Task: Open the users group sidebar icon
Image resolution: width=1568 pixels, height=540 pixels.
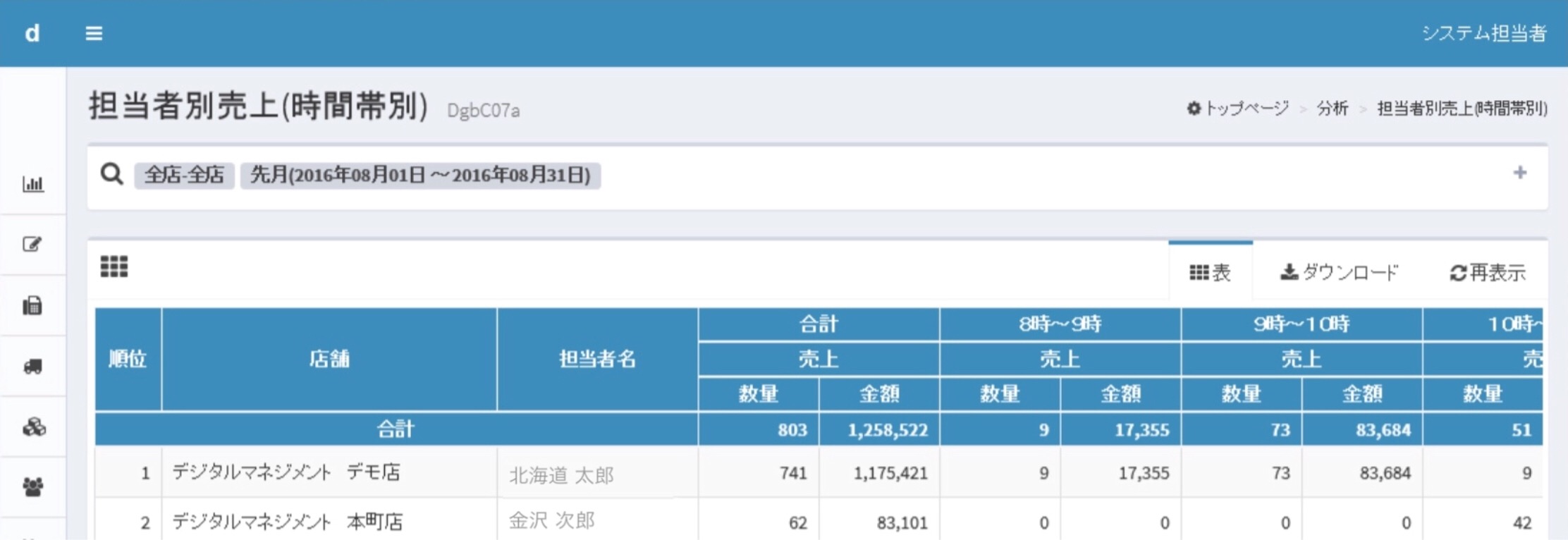Action: [33, 487]
